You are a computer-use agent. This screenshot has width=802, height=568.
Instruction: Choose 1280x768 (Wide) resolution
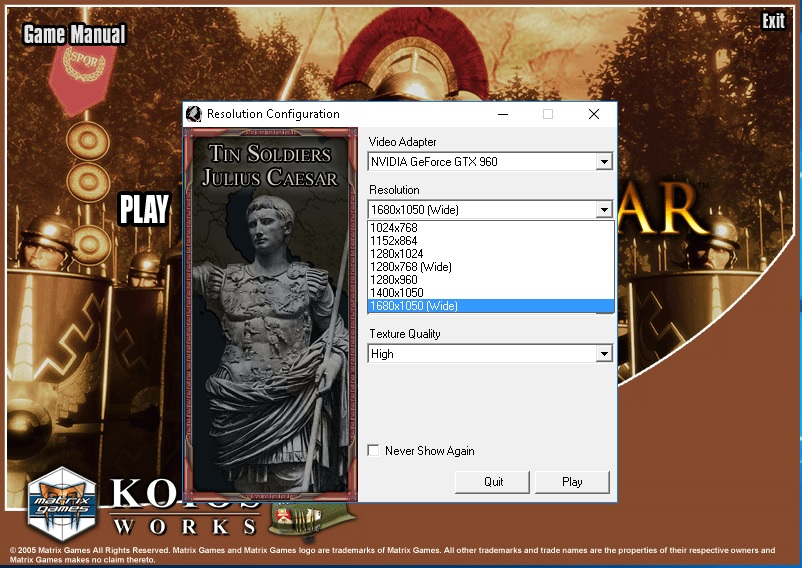[x=491, y=267]
